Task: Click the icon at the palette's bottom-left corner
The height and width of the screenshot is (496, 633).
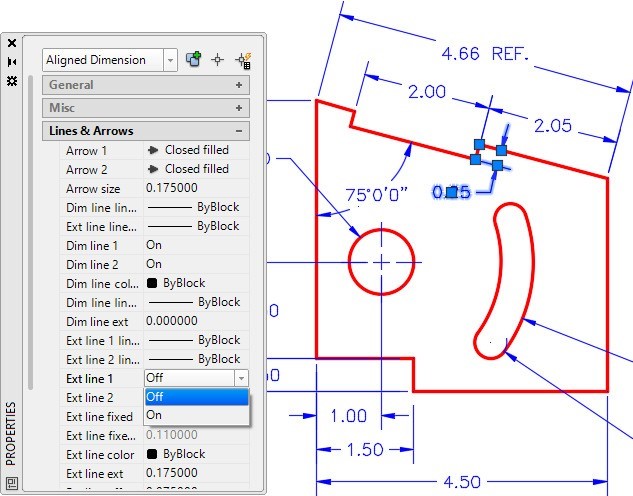Action: 12,482
